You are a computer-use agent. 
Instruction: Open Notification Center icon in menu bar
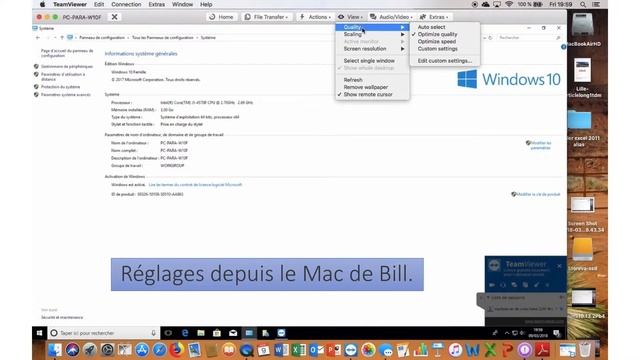pos(596,4)
